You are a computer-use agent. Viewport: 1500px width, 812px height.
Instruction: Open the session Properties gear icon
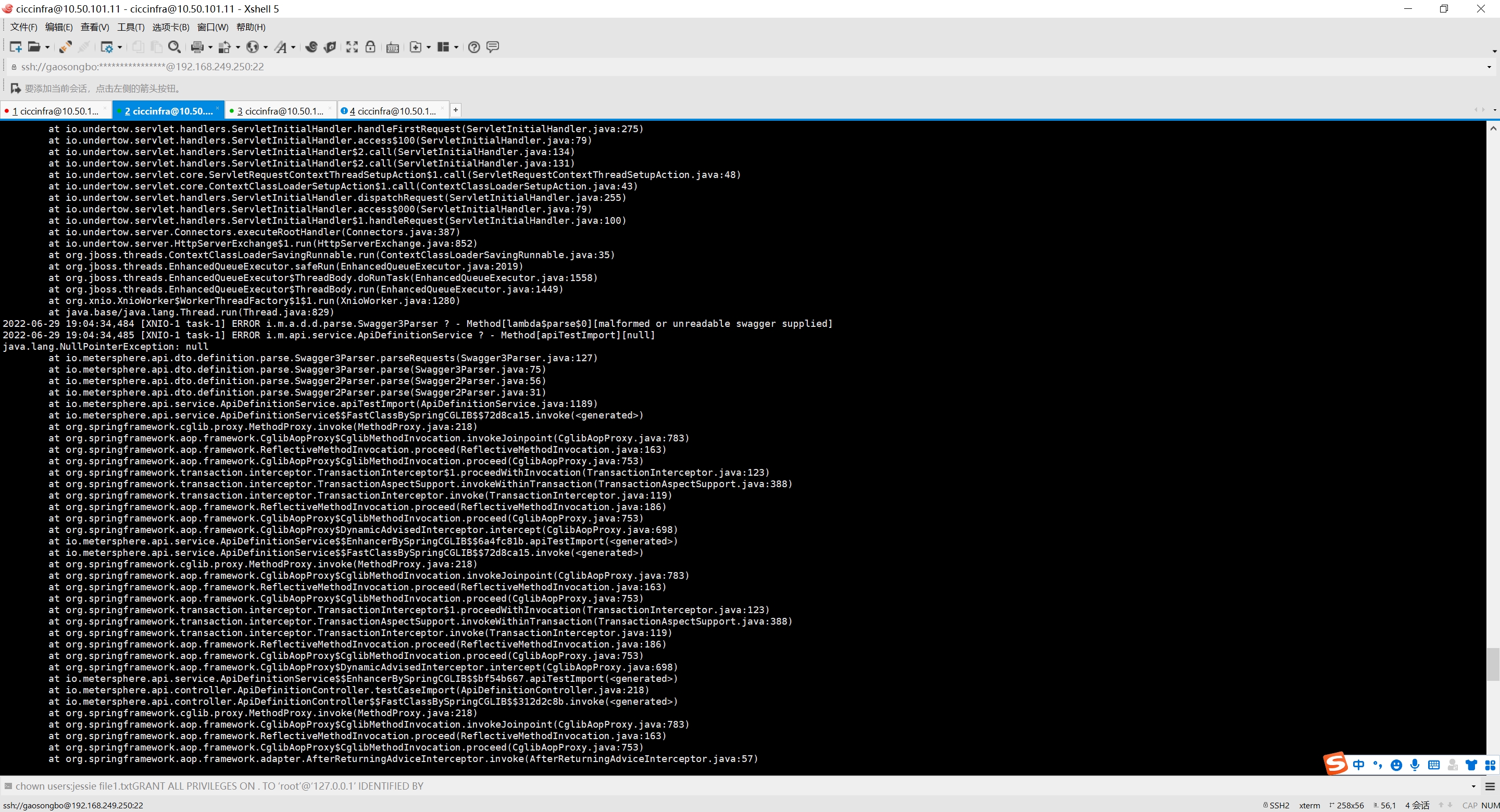(x=107, y=47)
